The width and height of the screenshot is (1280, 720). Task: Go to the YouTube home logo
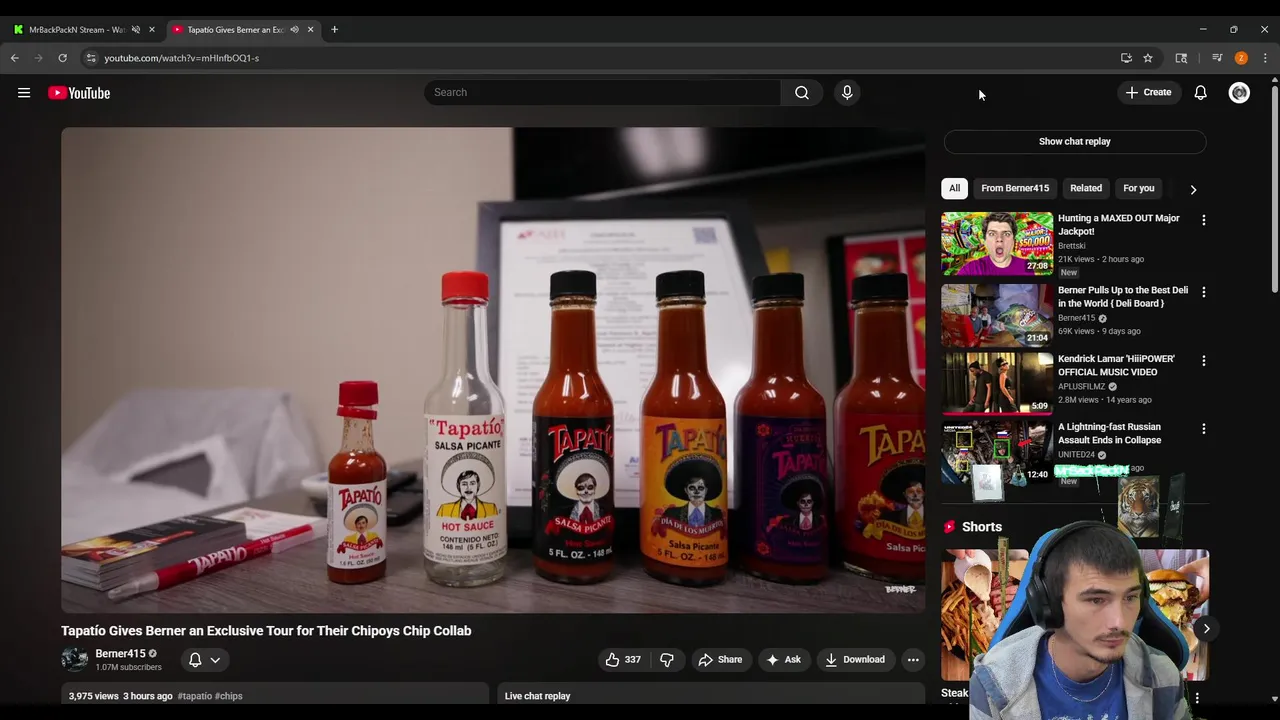(79, 93)
